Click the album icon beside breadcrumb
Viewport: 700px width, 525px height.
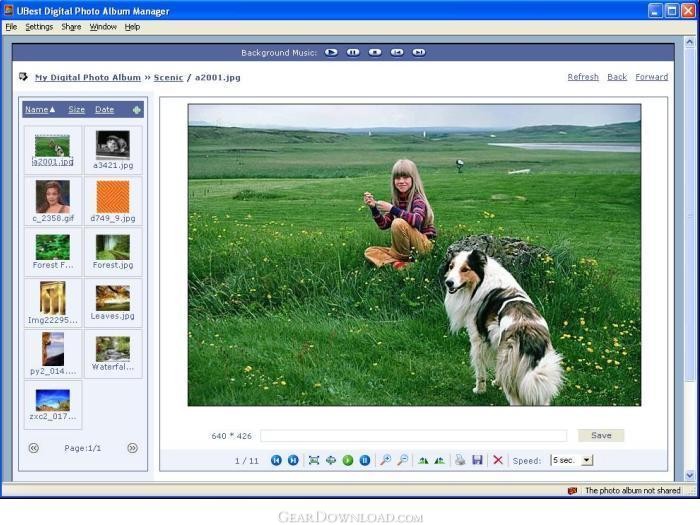(x=24, y=77)
